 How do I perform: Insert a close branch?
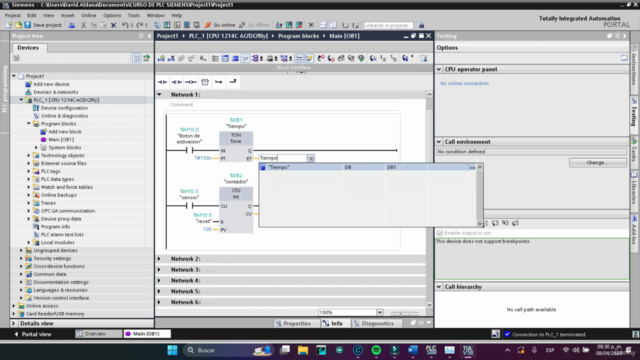233,82
